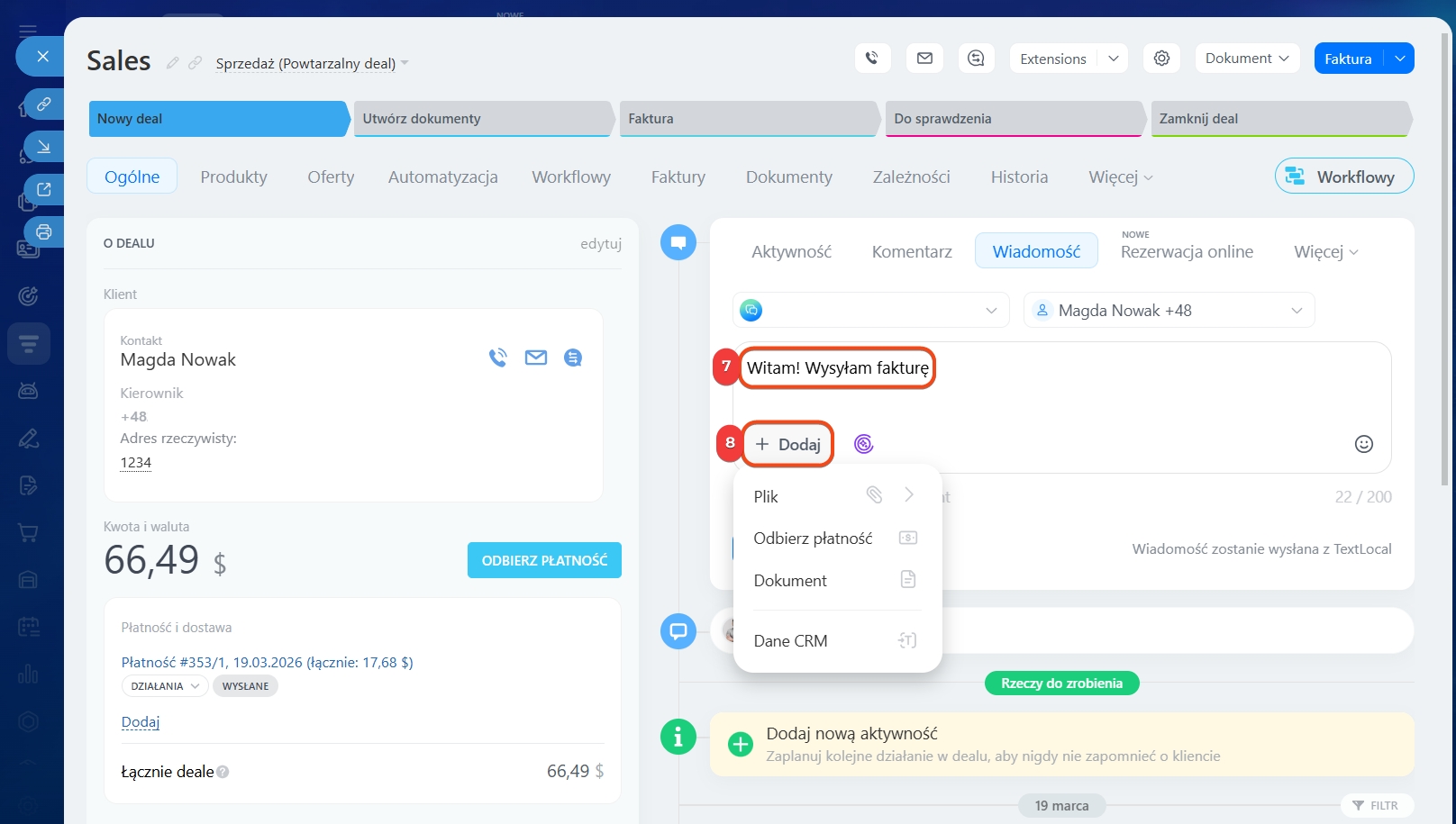
Task: Click the edytuj link in O dealu
Action: coord(600,243)
